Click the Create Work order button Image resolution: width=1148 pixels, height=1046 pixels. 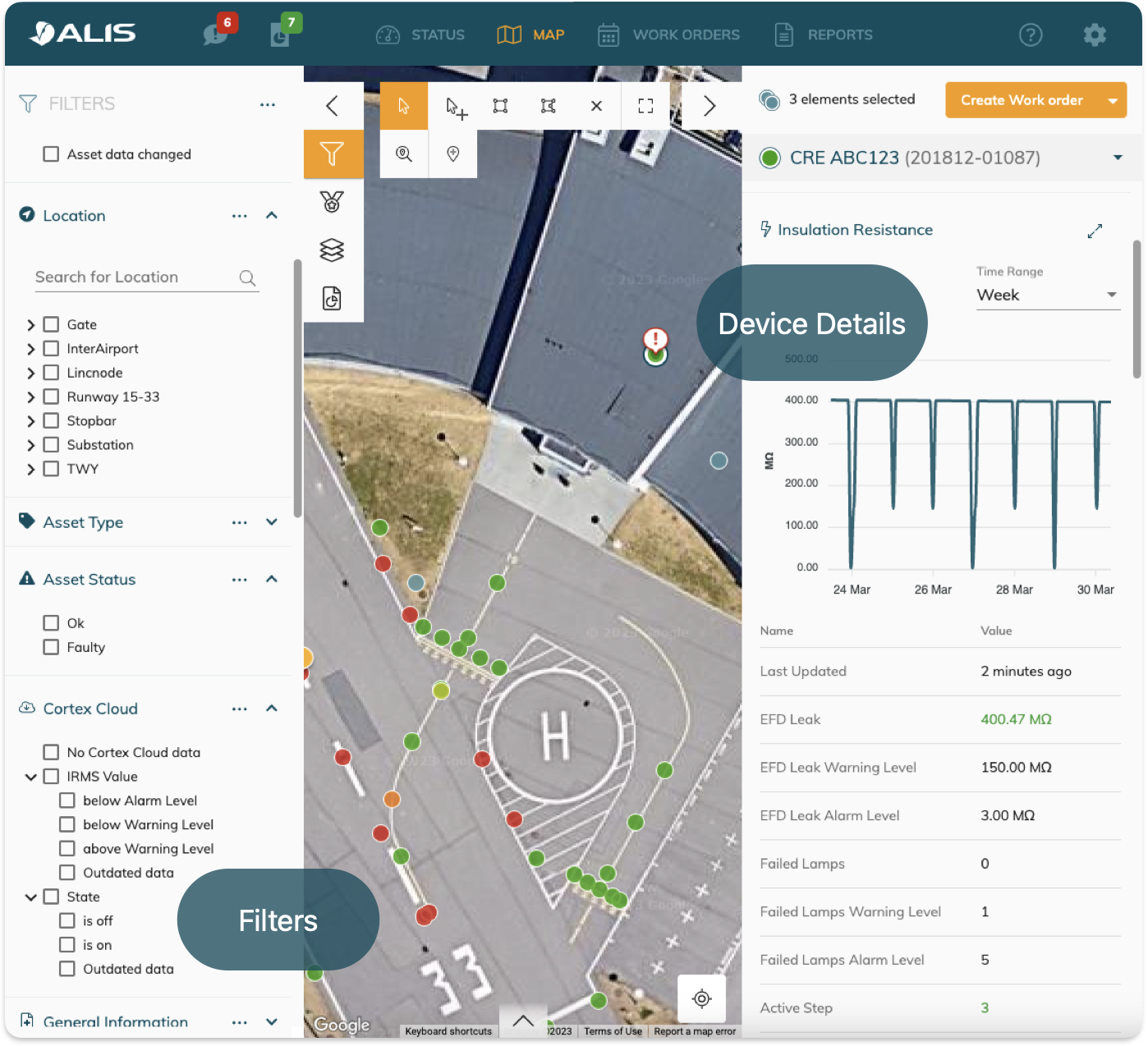tap(1022, 100)
